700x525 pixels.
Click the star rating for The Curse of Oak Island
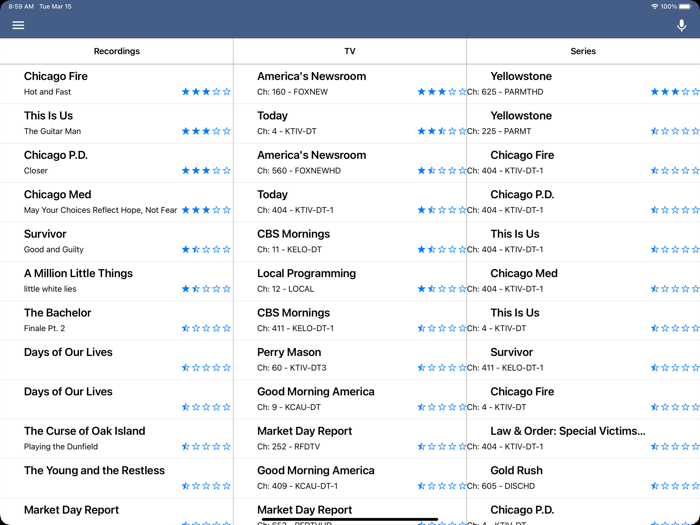tap(206, 446)
